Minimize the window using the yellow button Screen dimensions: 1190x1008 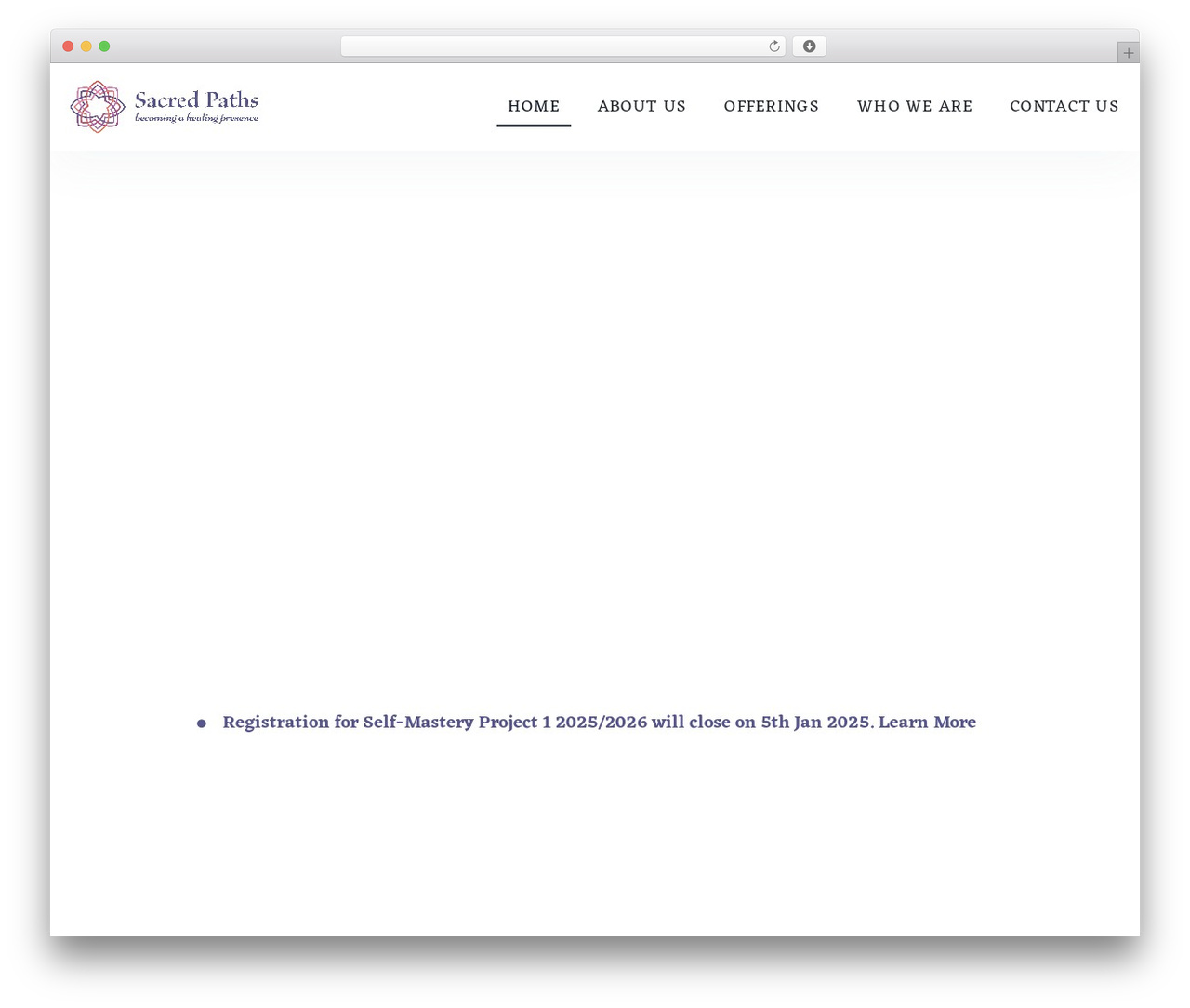coord(86,46)
